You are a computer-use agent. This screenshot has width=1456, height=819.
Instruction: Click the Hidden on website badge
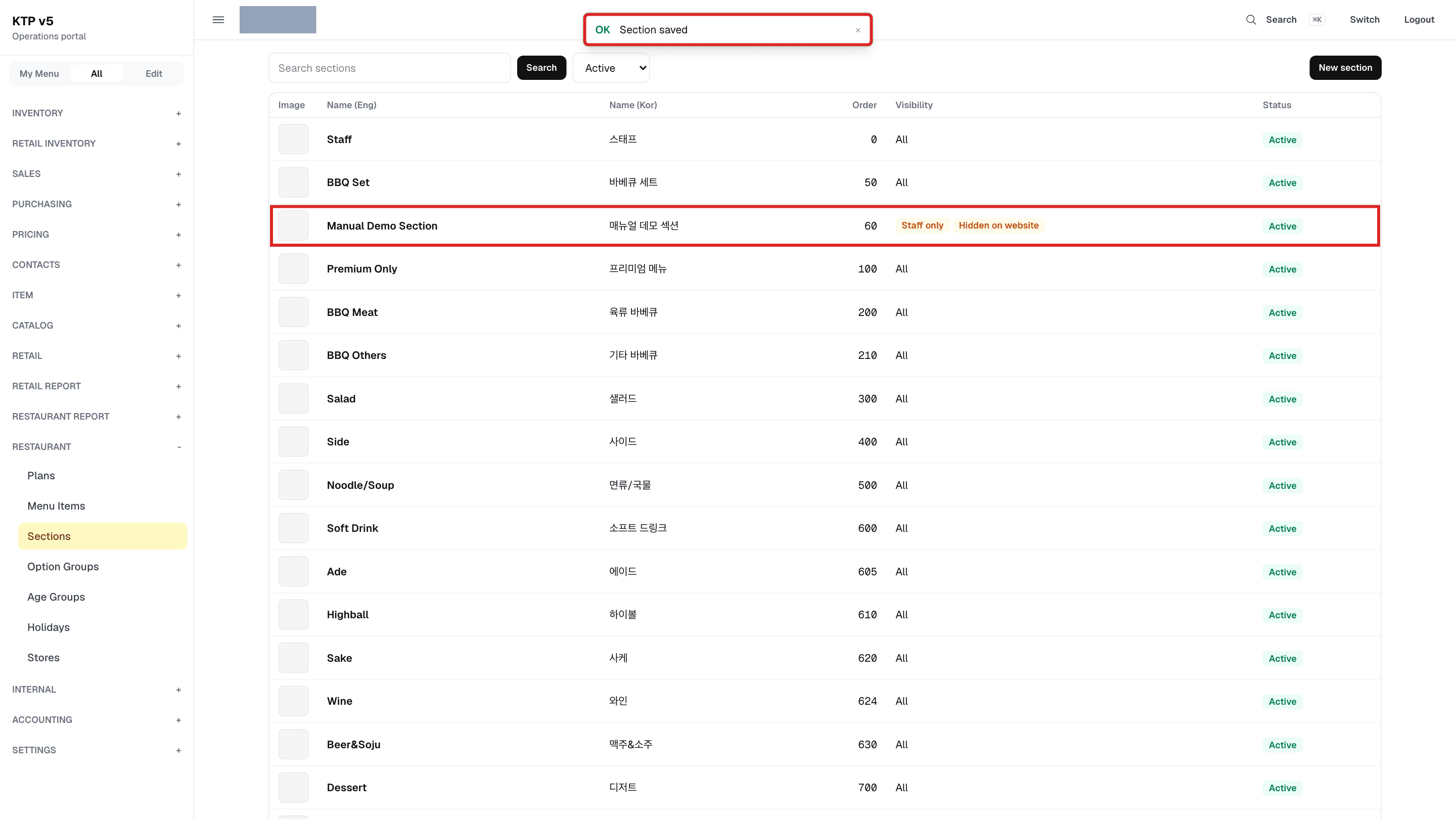point(998,225)
